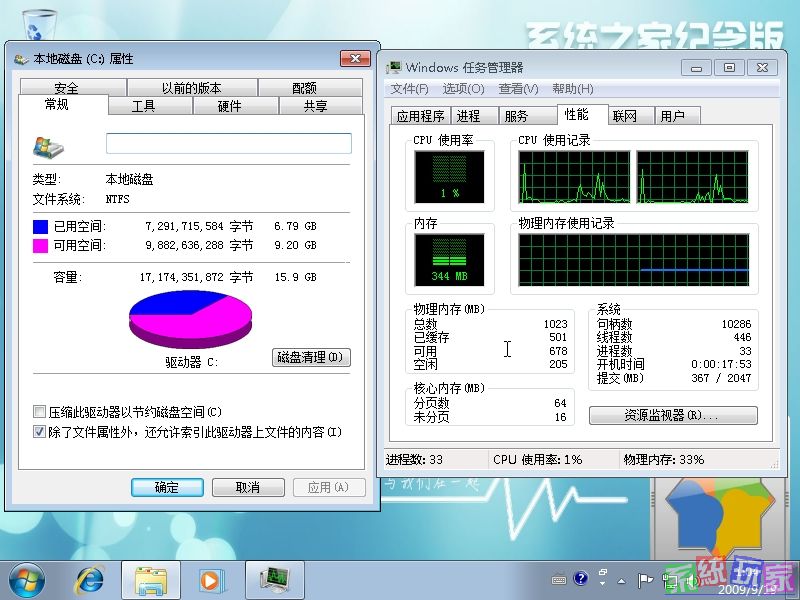Switch to the 进程 tab
Screen dimensions: 800x600
[473, 116]
